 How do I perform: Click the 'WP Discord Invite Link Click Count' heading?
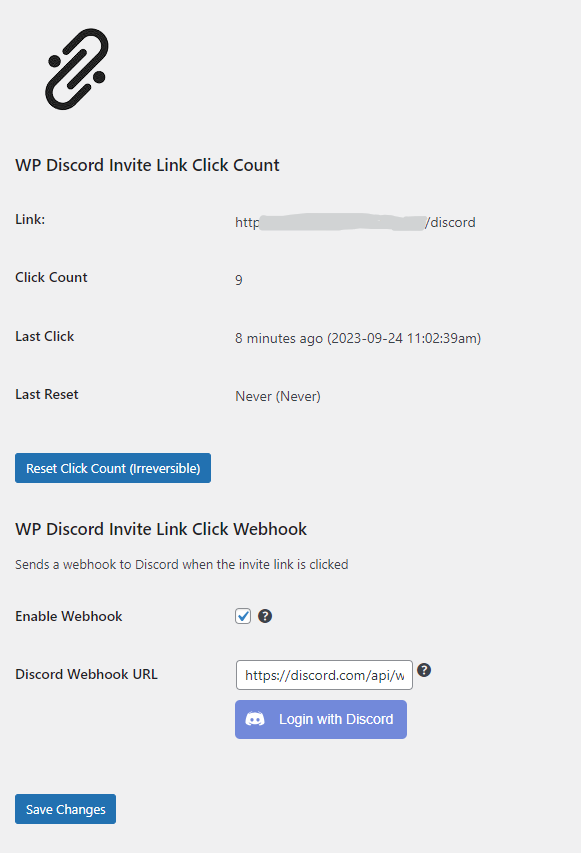[147, 165]
